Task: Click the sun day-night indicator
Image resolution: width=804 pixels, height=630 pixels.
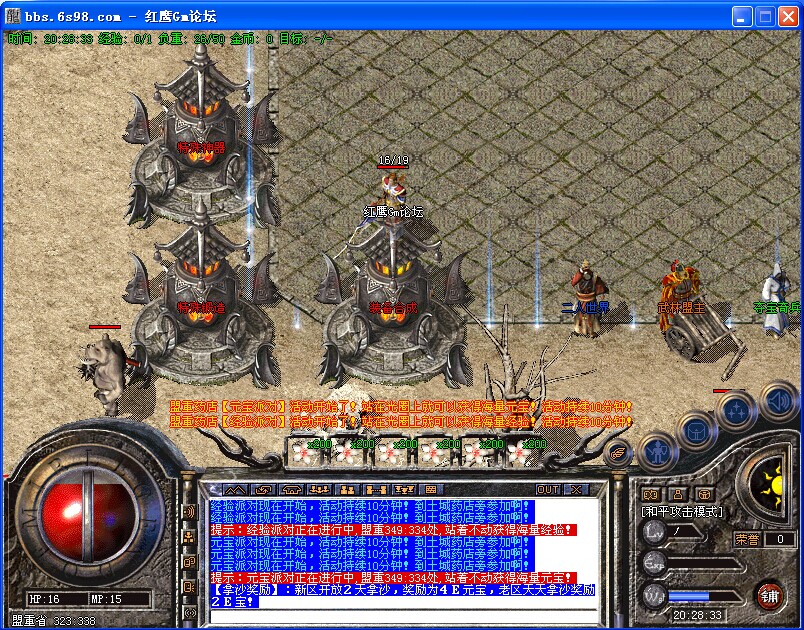Action: click(x=771, y=483)
